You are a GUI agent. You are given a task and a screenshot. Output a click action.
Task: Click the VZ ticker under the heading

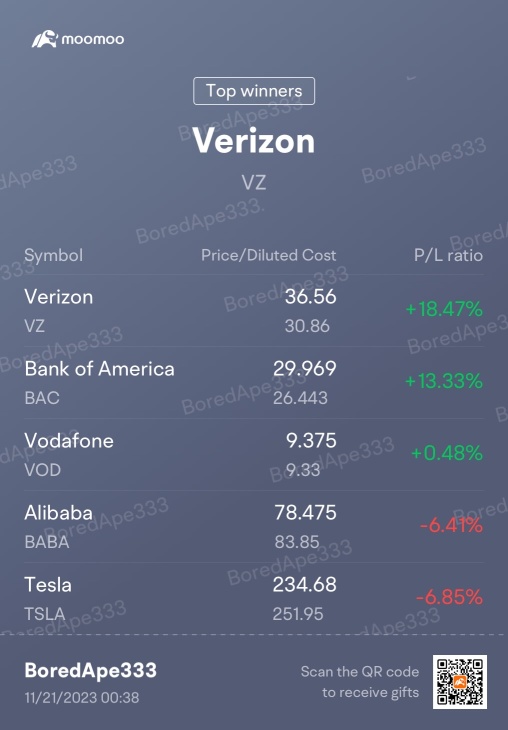click(254, 182)
